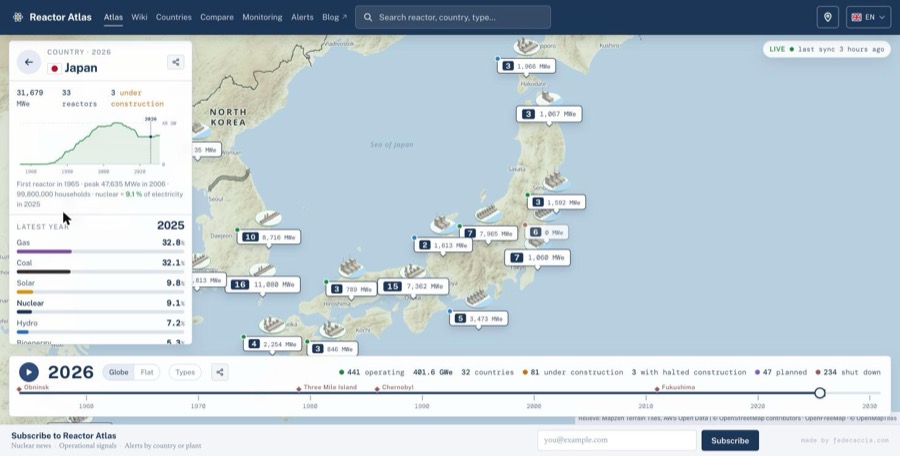Click the Hydro 7.2% row
Image resolution: width=900 pixels, height=456 pixels.
click(x=100, y=326)
